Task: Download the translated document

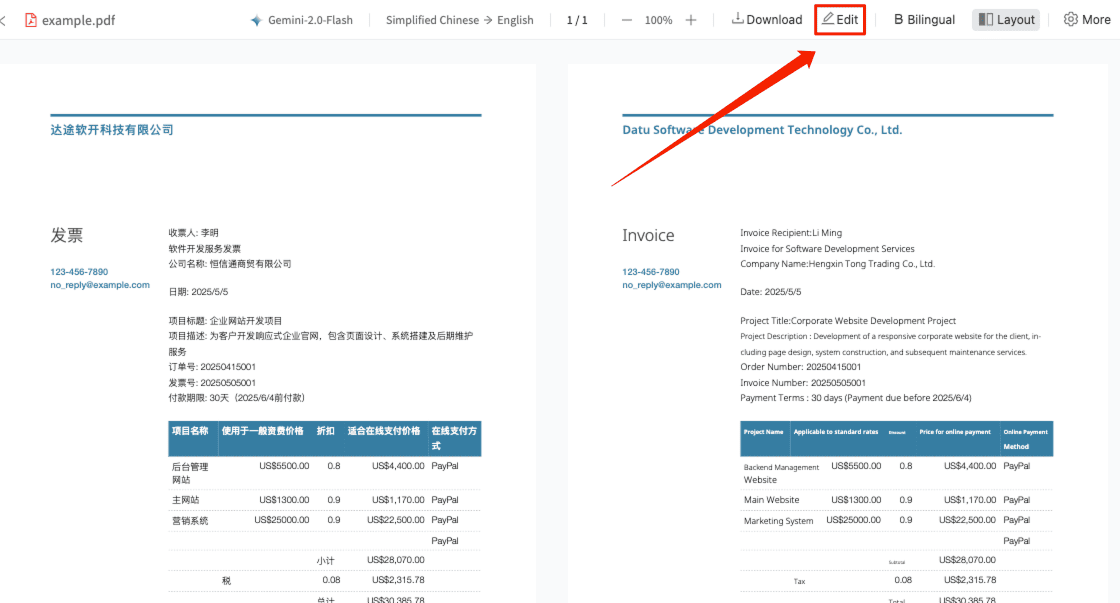Action: pos(767,19)
